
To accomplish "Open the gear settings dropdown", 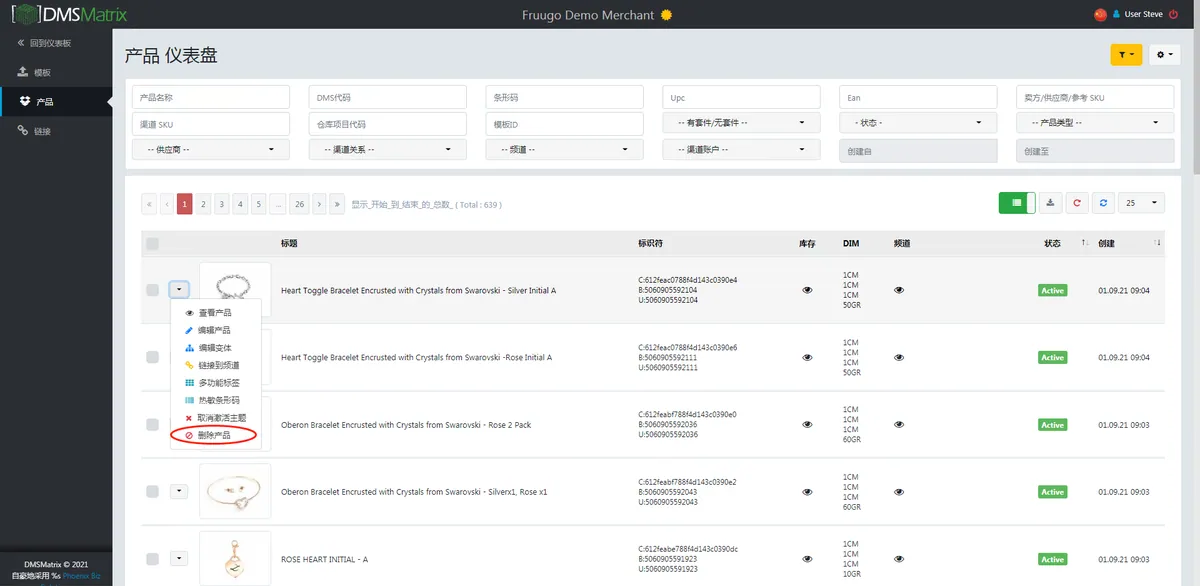I will point(1165,55).
